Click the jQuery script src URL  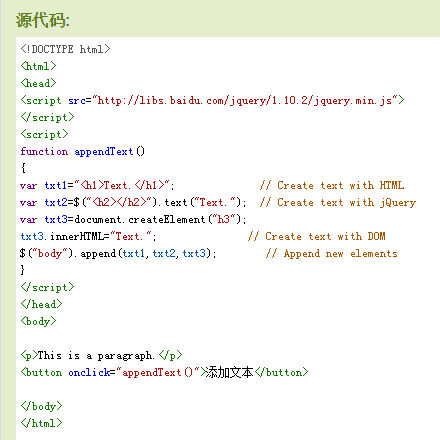[x=245, y=100]
